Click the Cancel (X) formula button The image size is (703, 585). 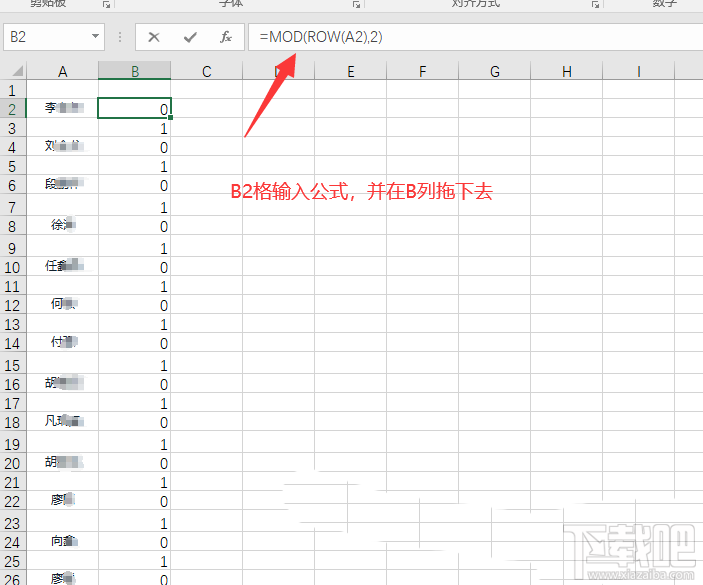pos(154,37)
